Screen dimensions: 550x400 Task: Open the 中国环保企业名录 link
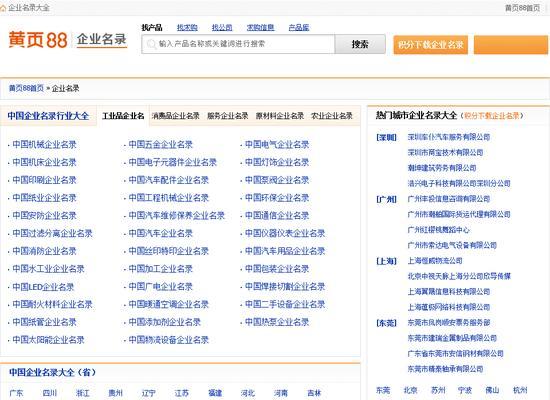277,198
